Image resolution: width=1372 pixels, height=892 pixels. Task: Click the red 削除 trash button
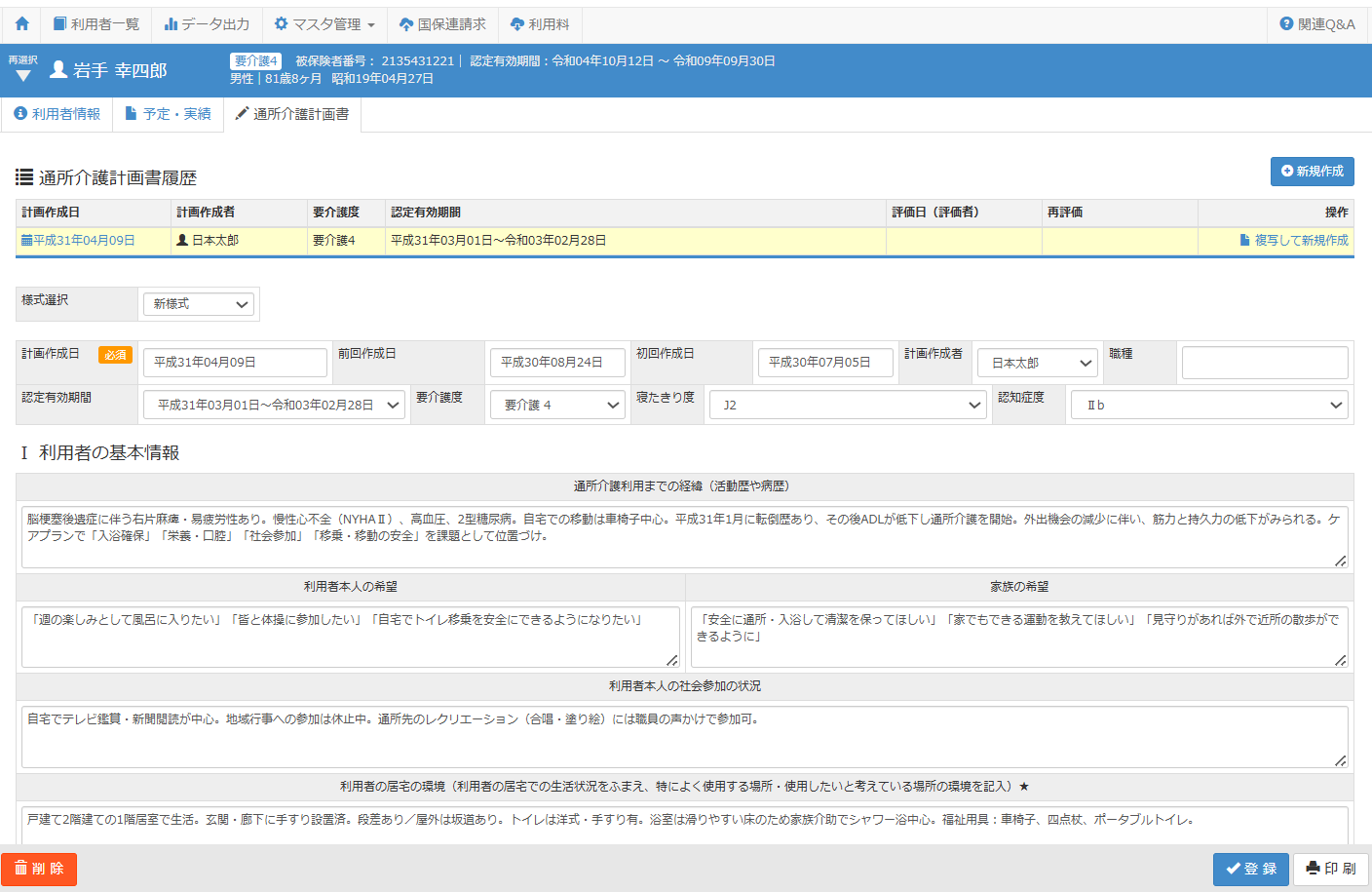[39, 869]
